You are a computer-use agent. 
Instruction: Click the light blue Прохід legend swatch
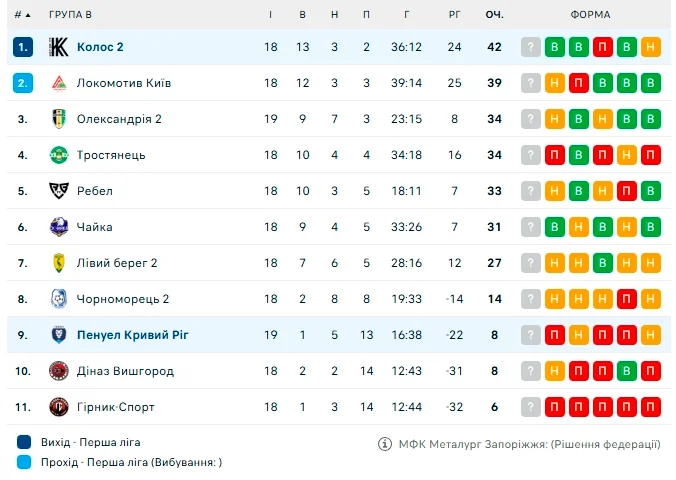coord(24,462)
